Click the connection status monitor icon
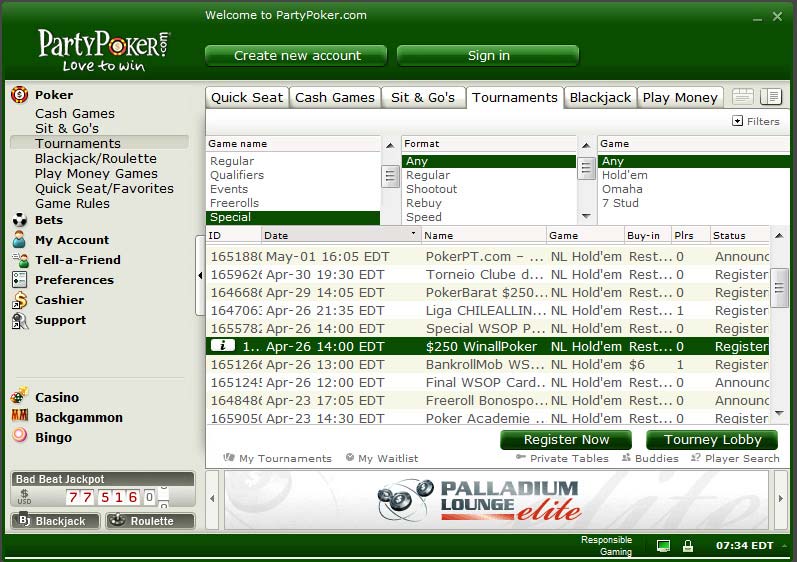The image size is (797, 562). click(x=663, y=546)
